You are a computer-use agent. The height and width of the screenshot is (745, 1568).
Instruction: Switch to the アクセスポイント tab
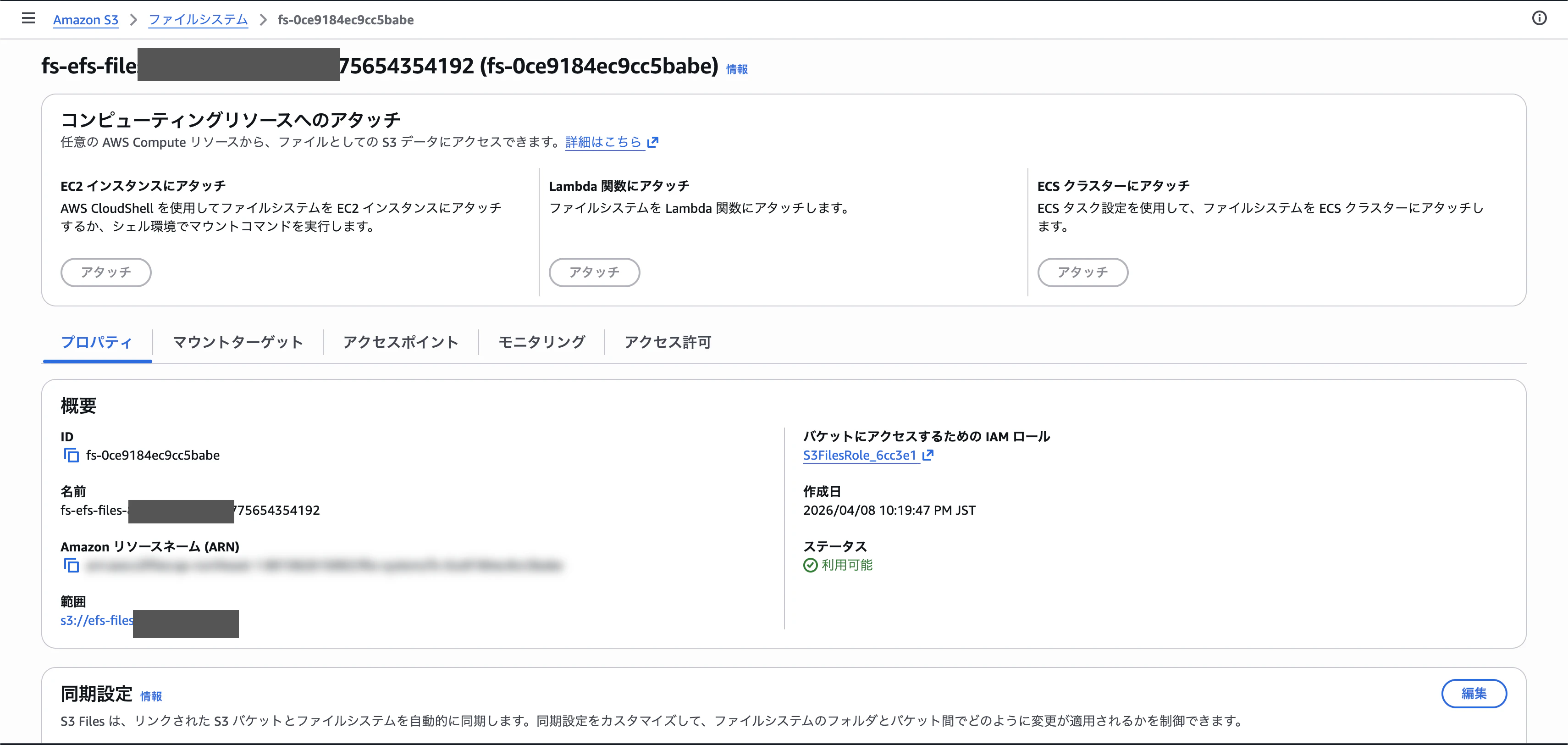pos(401,342)
